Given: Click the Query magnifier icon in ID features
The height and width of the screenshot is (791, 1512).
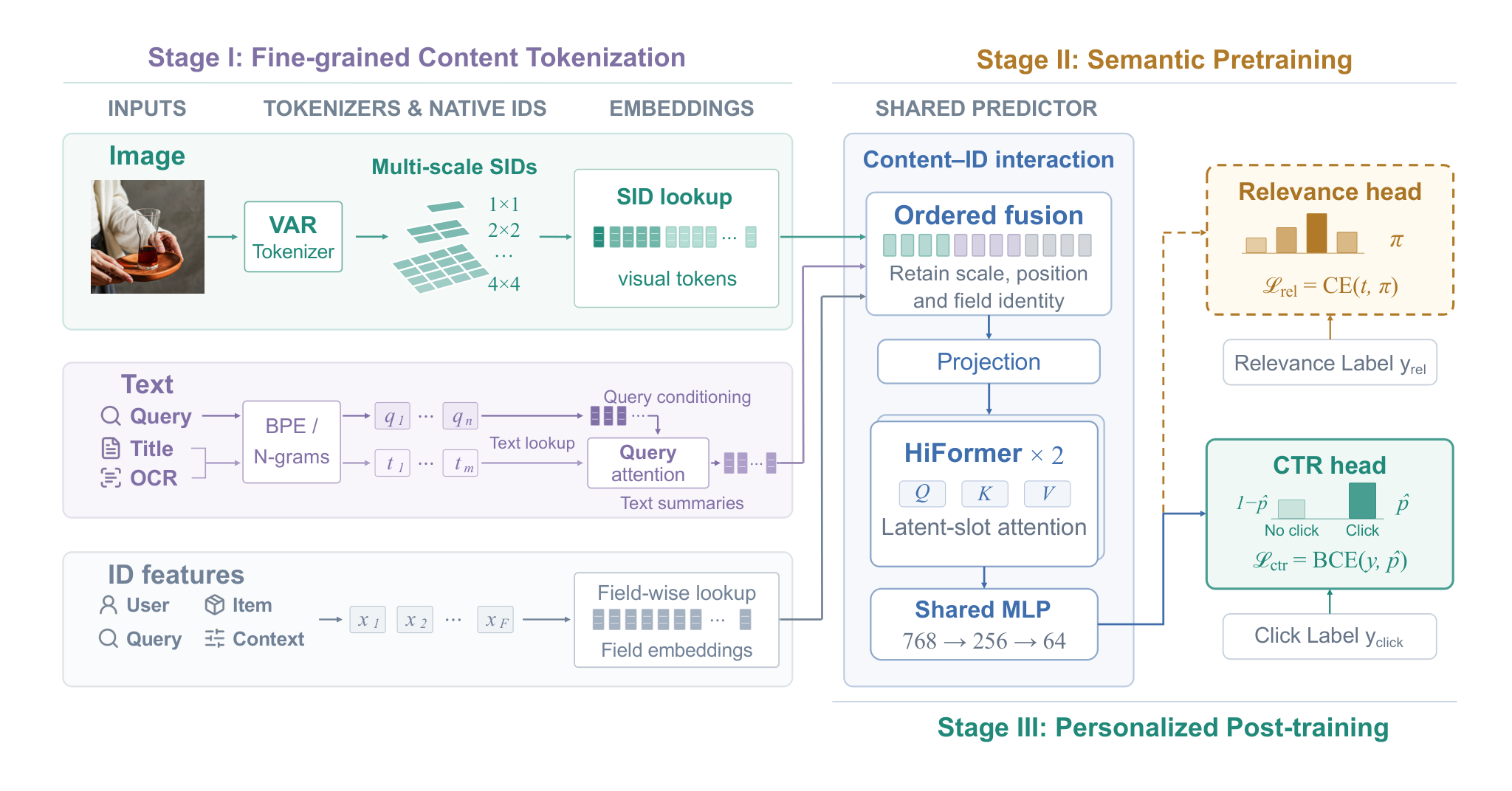Looking at the screenshot, I should pos(109,638).
